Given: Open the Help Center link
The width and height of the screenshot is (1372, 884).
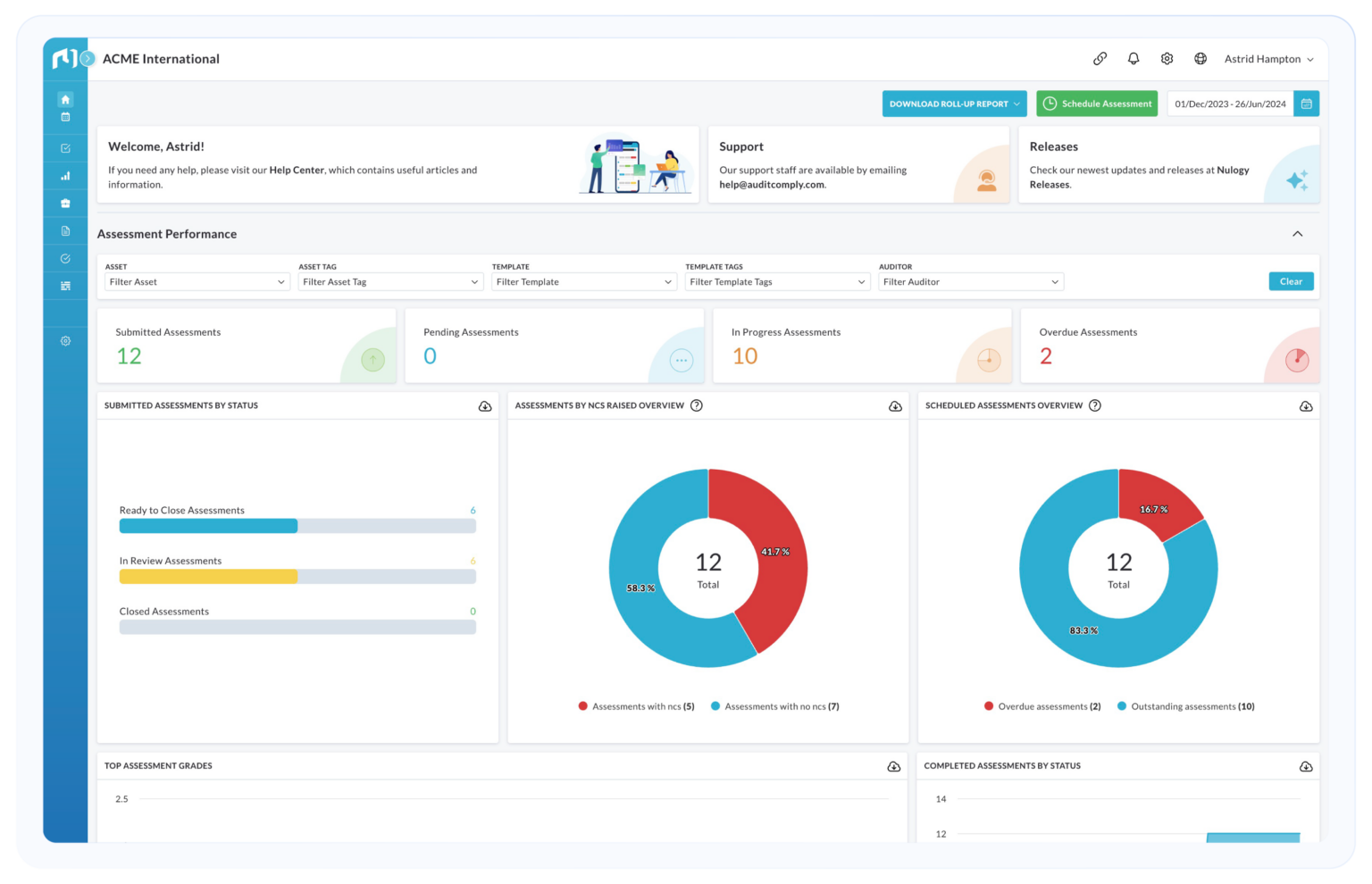Looking at the screenshot, I should [x=297, y=170].
